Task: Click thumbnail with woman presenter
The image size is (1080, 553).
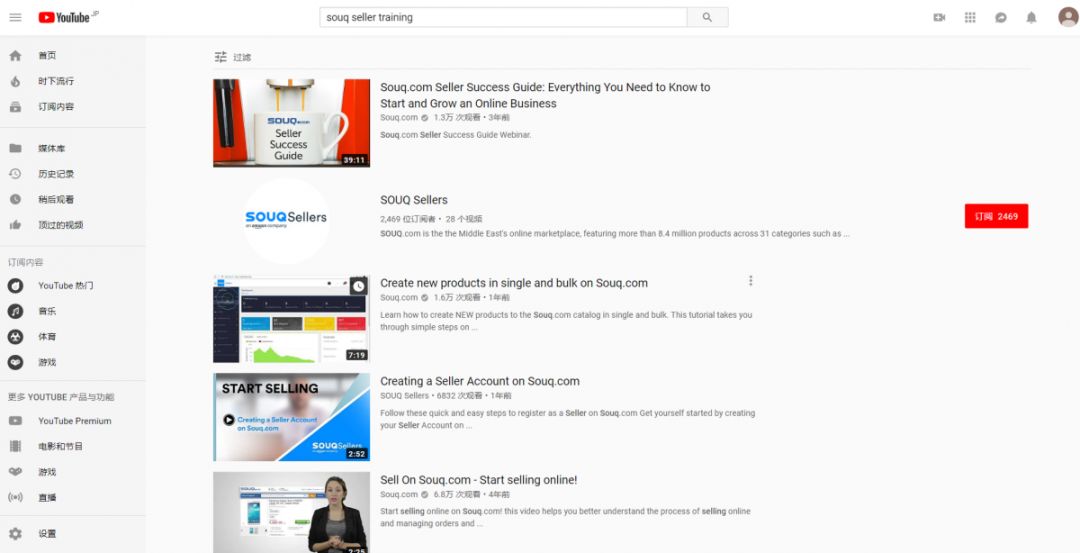Action: (291, 512)
